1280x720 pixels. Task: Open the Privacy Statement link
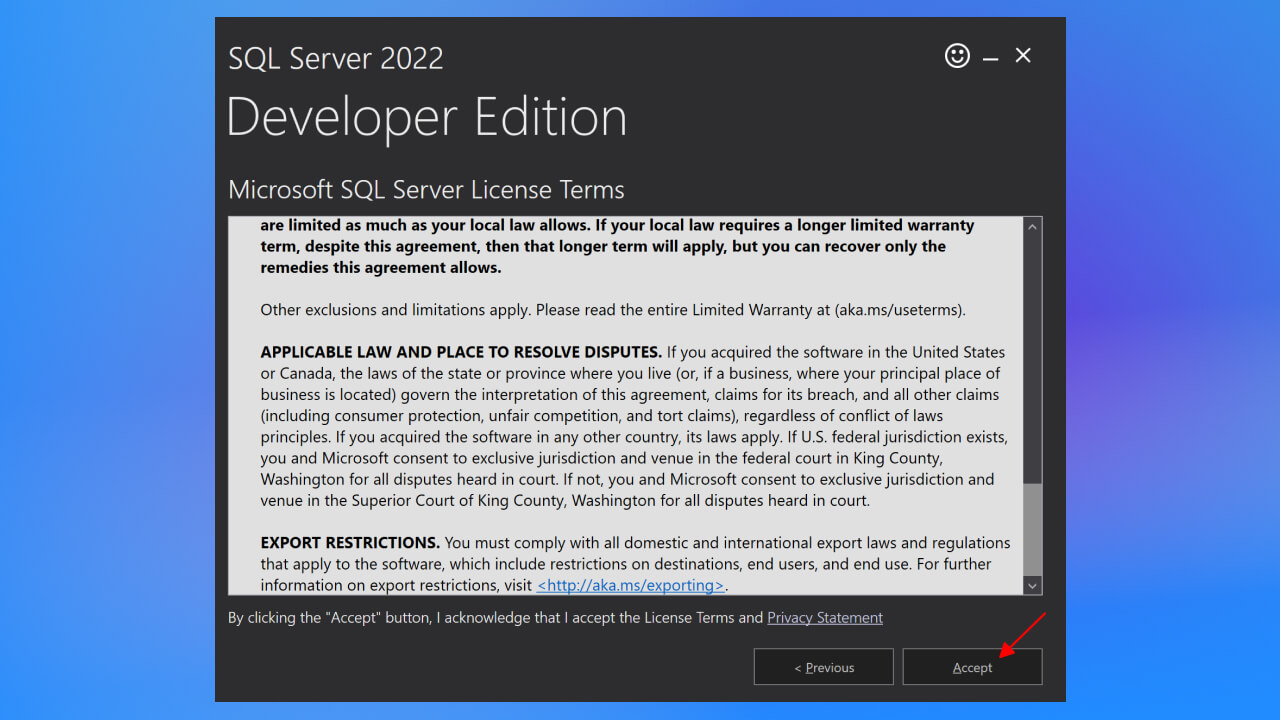click(x=825, y=618)
